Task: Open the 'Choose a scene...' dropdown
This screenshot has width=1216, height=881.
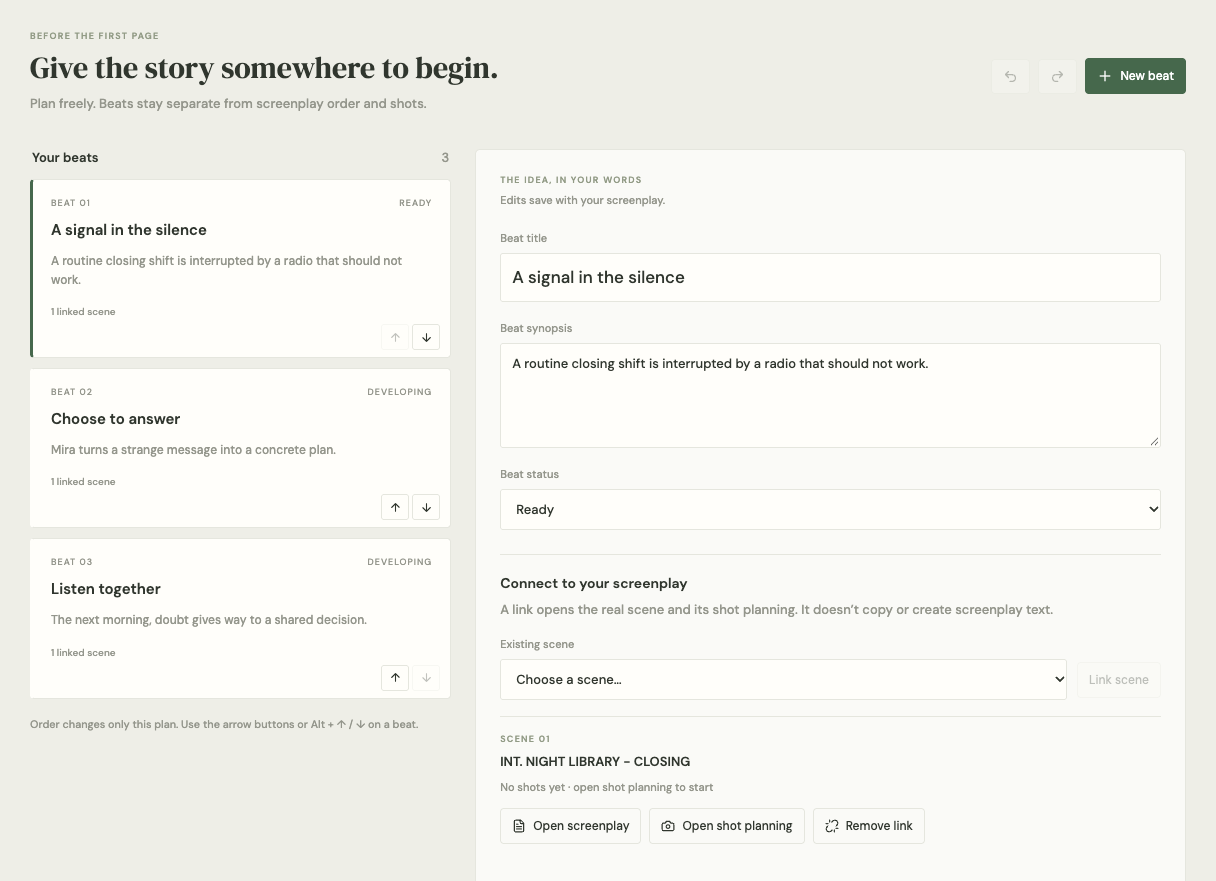Action: pos(783,679)
